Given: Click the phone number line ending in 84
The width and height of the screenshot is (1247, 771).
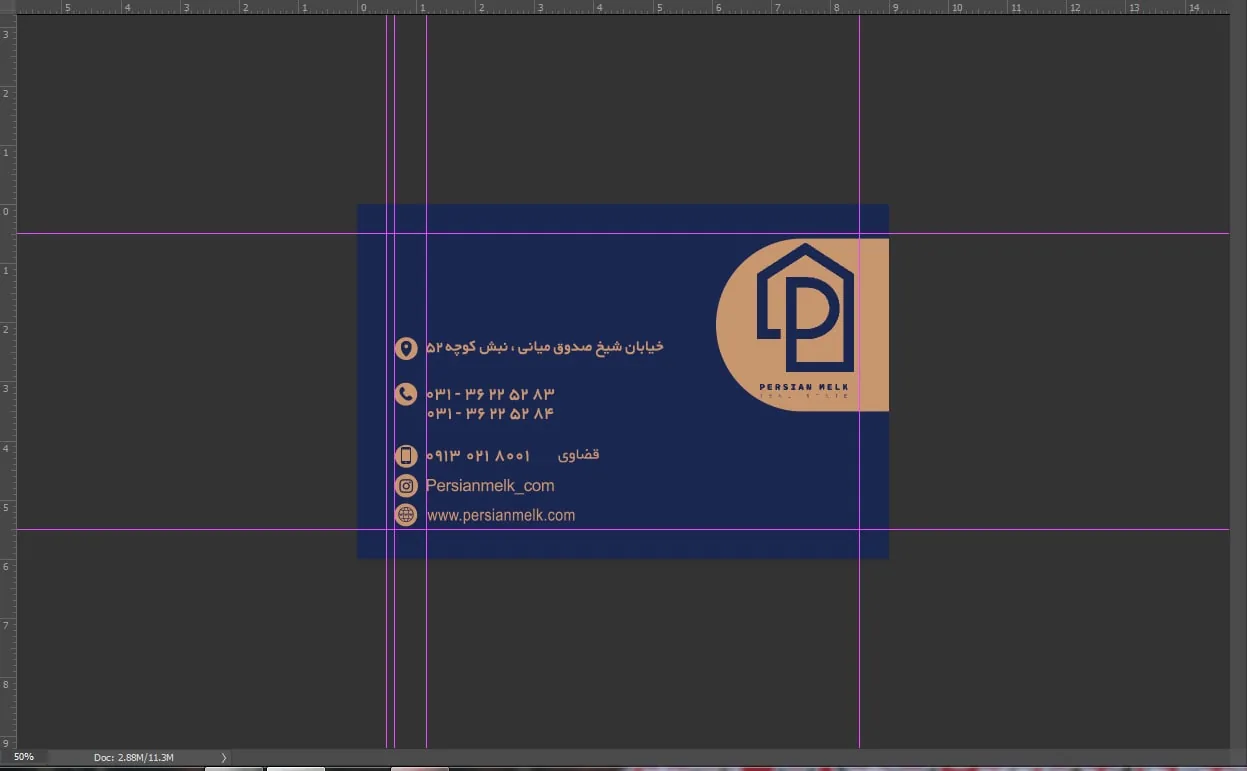Looking at the screenshot, I should [490, 413].
